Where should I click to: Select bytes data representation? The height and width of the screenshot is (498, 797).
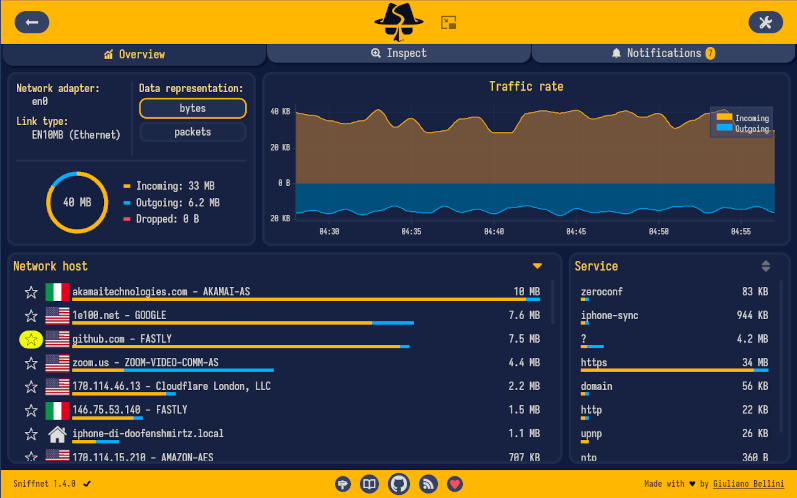tap(193, 108)
